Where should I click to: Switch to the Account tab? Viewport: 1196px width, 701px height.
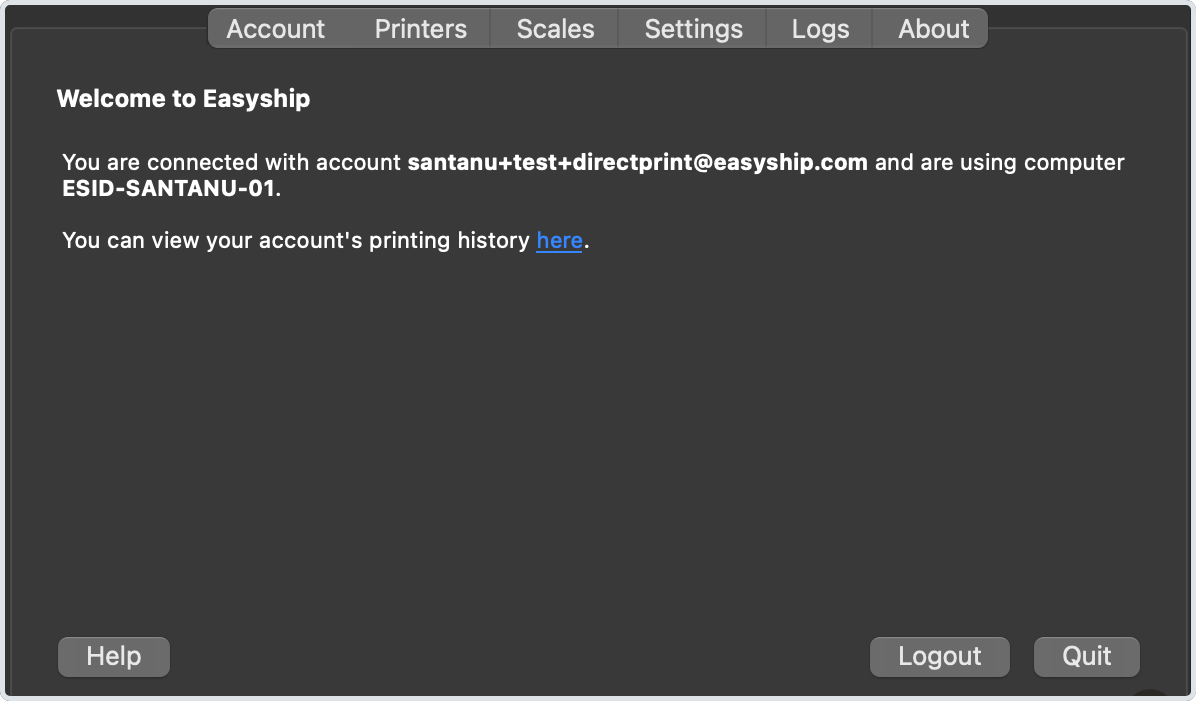(x=275, y=29)
